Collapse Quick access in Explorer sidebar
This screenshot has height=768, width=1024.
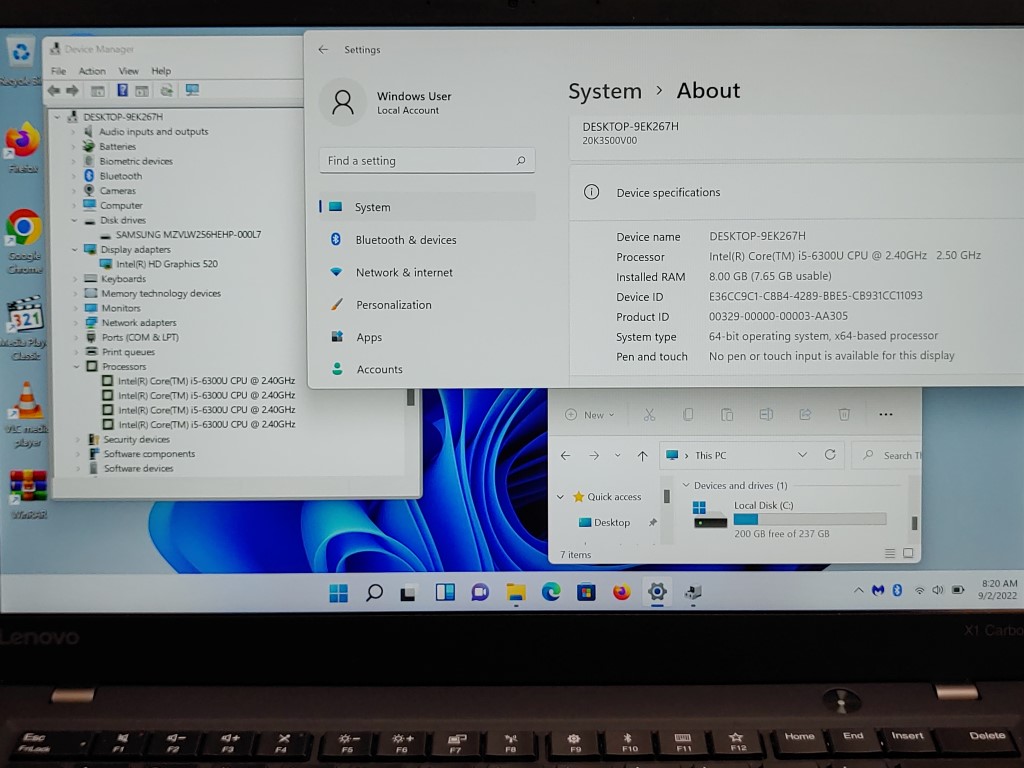560,497
